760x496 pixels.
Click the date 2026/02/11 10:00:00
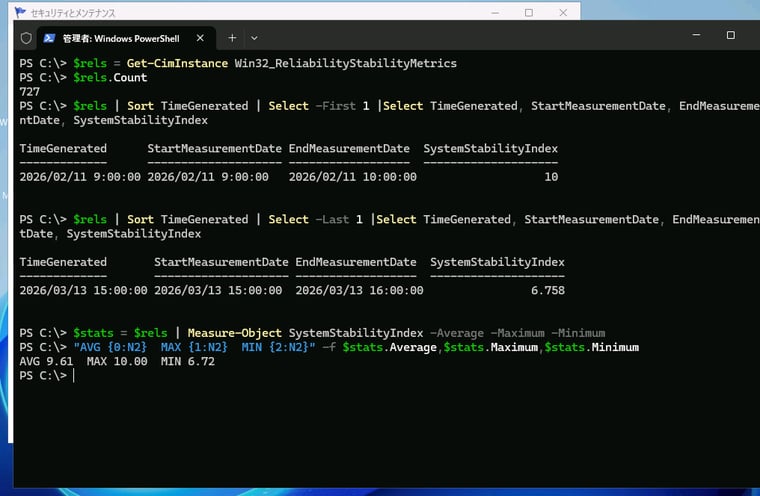click(x=352, y=177)
